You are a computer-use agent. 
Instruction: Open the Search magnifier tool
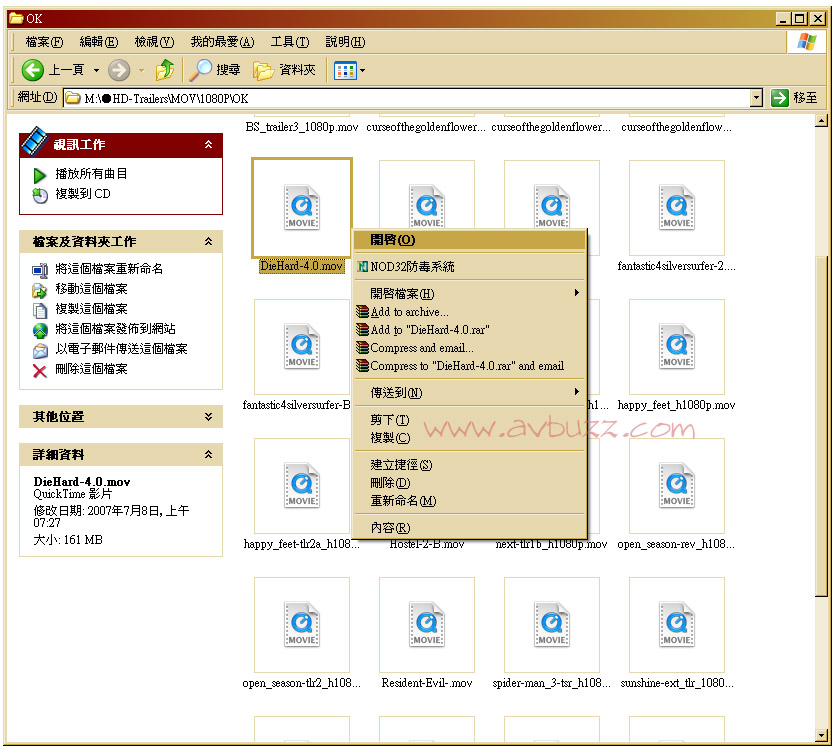coord(203,70)
